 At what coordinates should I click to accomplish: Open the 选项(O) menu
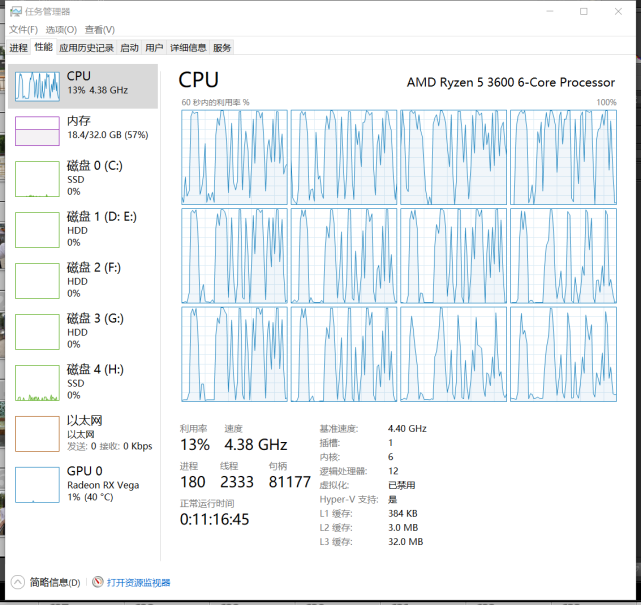(61, 29)
